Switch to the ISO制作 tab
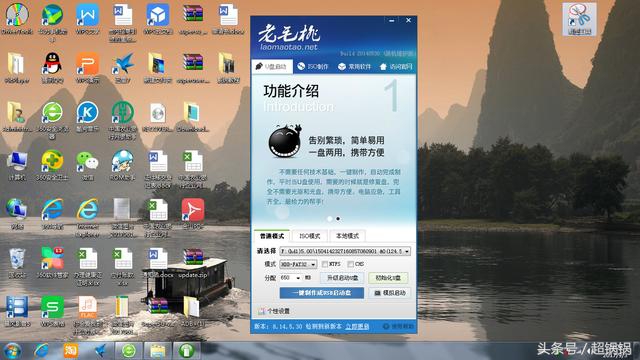 (313, 67)
